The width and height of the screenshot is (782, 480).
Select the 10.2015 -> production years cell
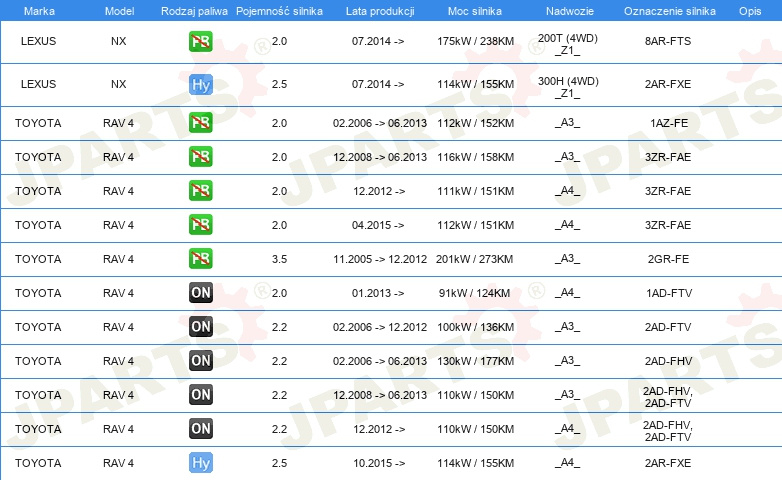pos(379,463)
